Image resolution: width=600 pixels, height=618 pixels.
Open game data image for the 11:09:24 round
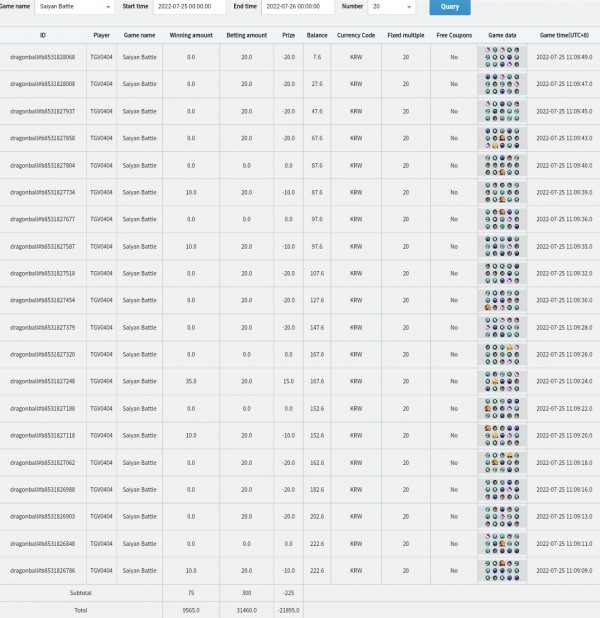[502, 381]
